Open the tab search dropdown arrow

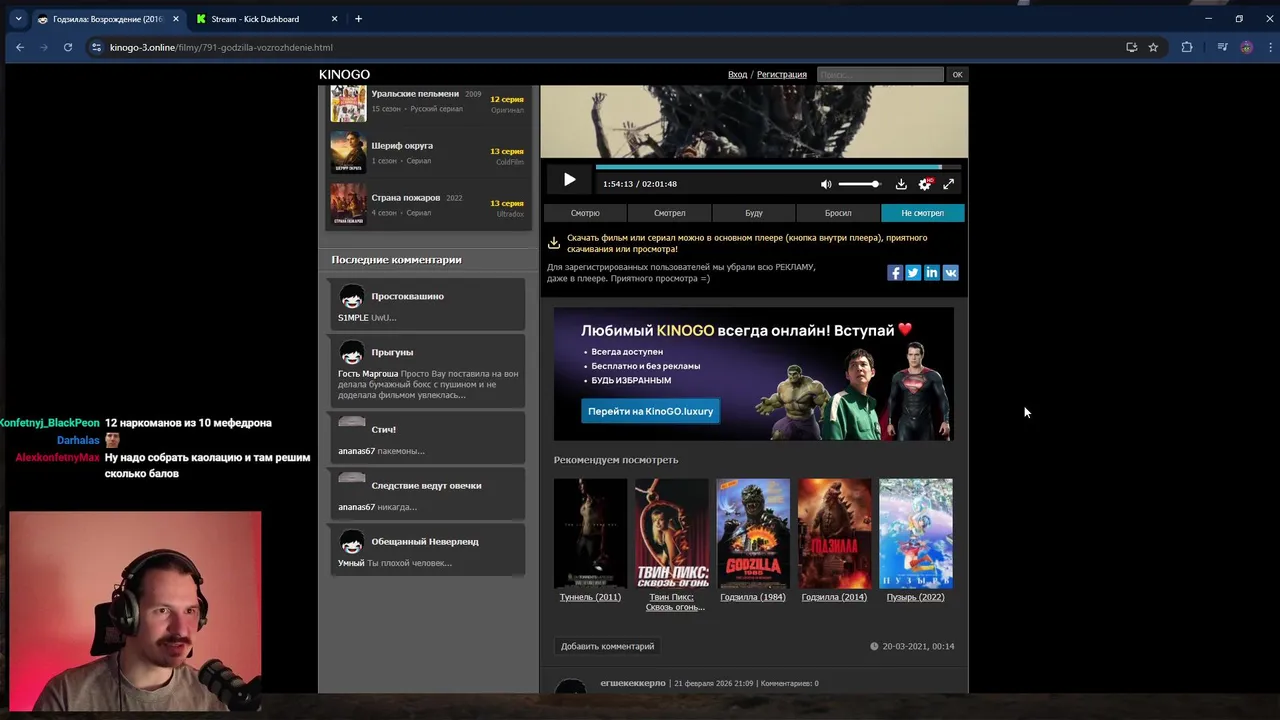coord(18,19)
